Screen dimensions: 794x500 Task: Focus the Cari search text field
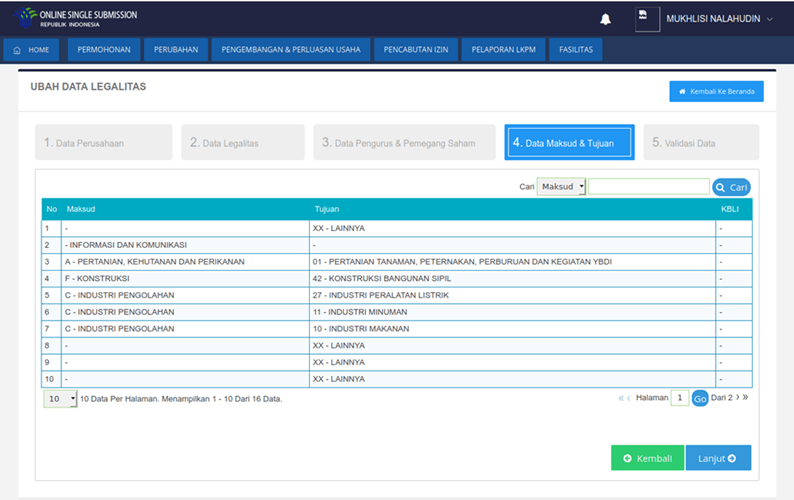pos(649,186)
